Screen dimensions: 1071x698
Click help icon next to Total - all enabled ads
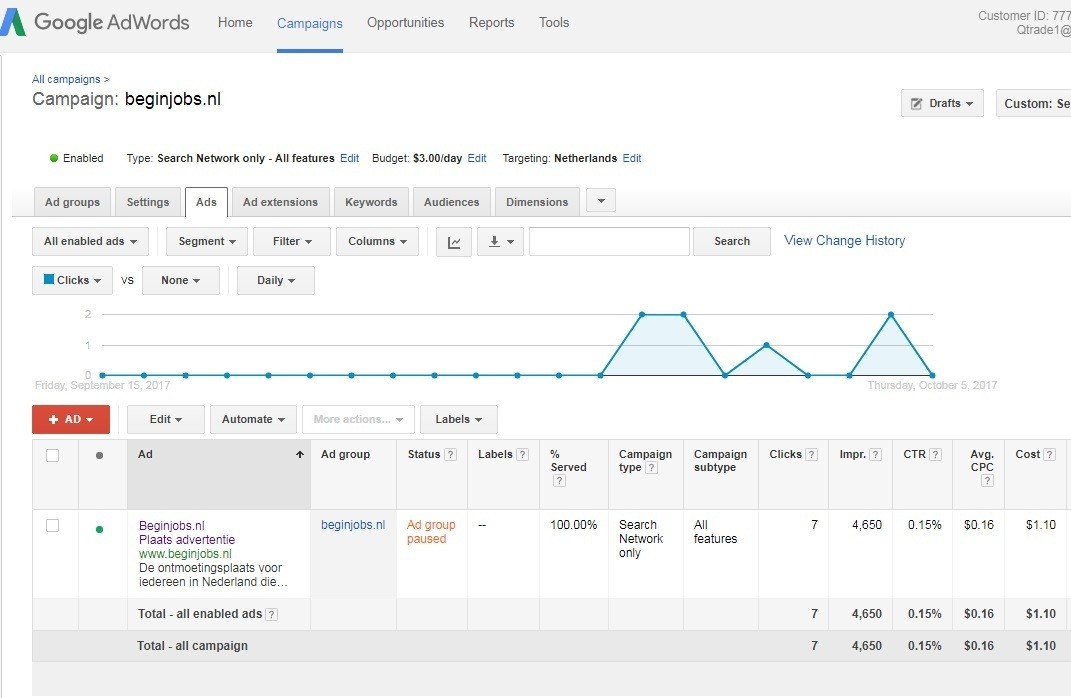pos(272,614)
